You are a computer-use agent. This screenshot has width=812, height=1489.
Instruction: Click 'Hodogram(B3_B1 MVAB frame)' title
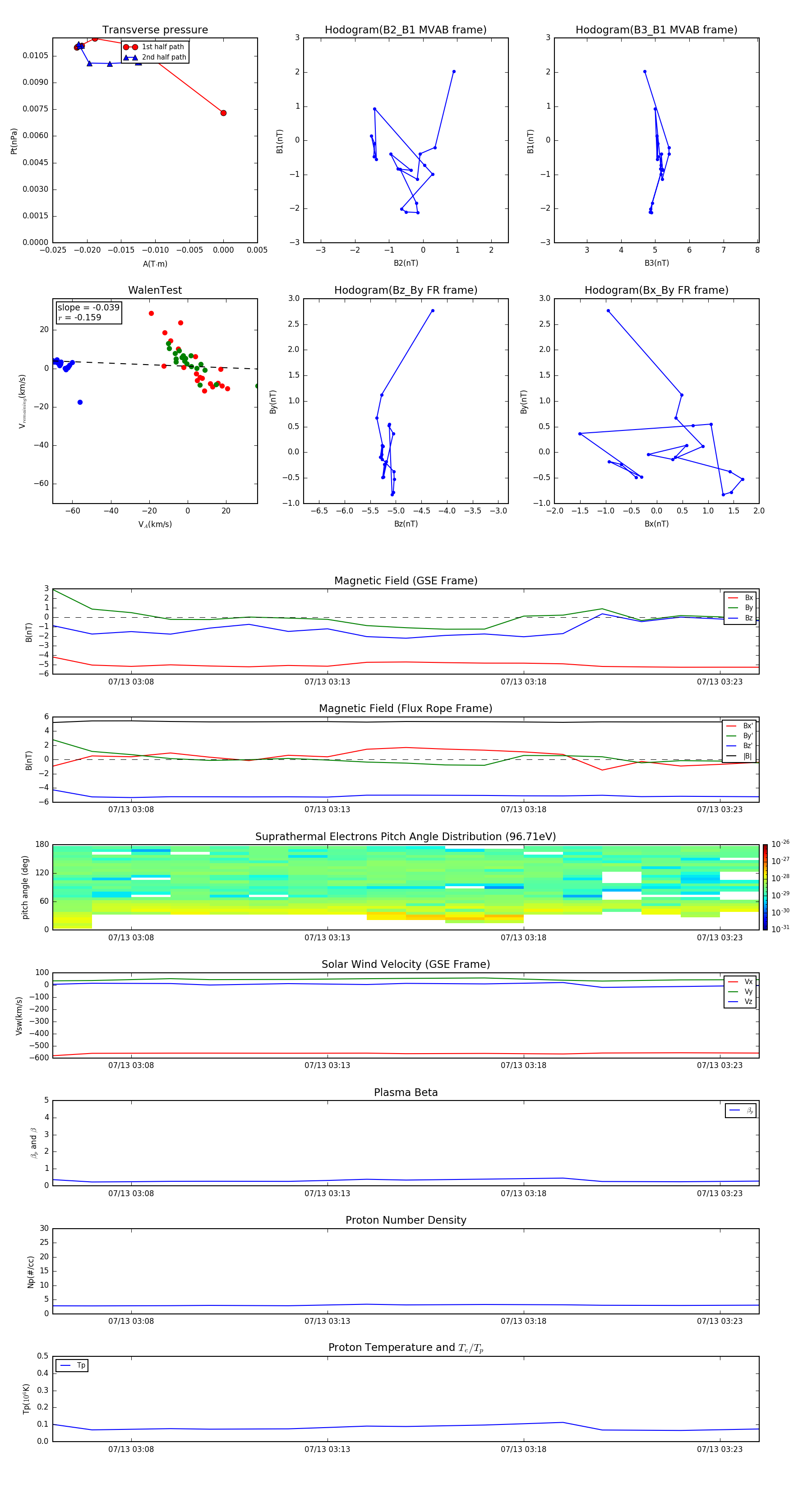pos(656,30)
